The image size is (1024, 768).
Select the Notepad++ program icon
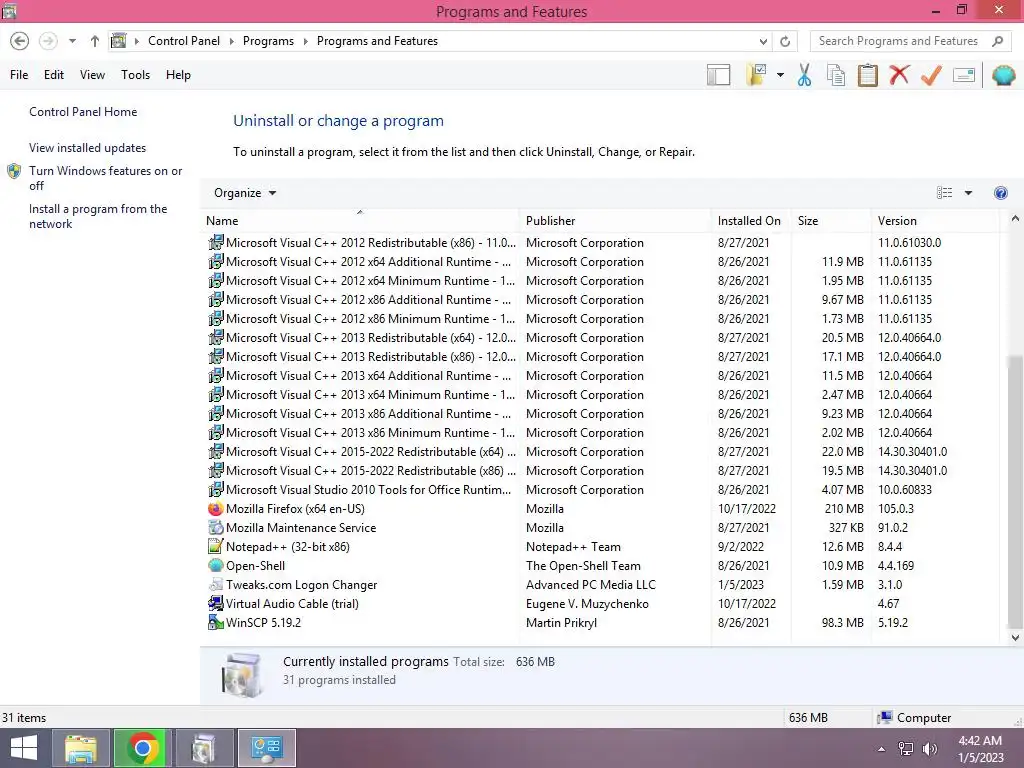click(x=216, y=547)
